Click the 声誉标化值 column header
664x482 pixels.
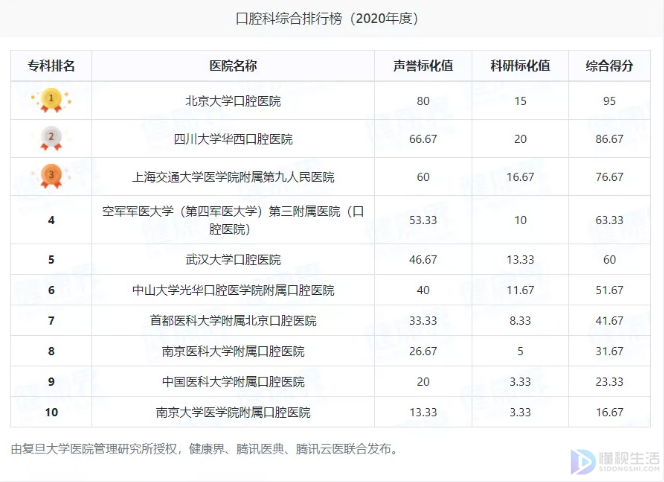[x=423, y=66]
